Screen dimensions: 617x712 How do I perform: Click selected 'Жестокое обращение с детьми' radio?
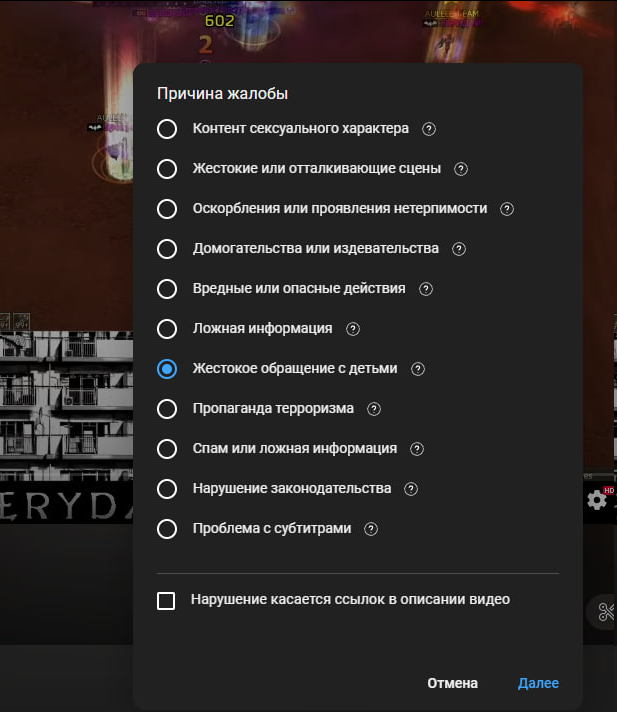pos(167,369)
